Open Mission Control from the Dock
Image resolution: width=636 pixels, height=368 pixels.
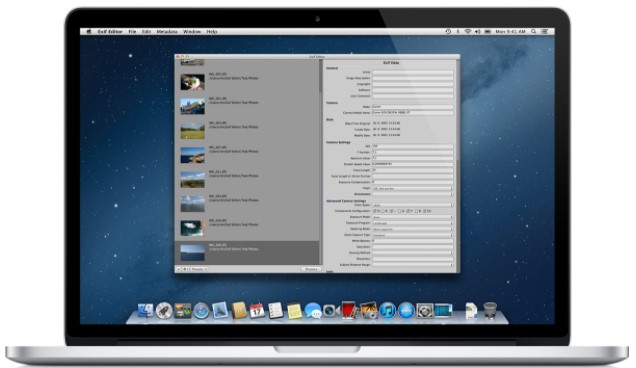click(183, 311)
